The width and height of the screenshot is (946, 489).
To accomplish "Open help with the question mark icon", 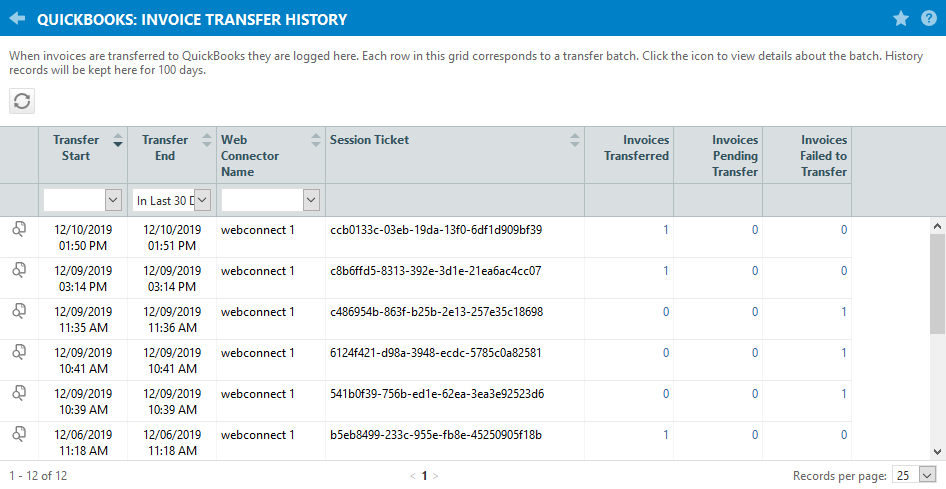I will (928, 18).
